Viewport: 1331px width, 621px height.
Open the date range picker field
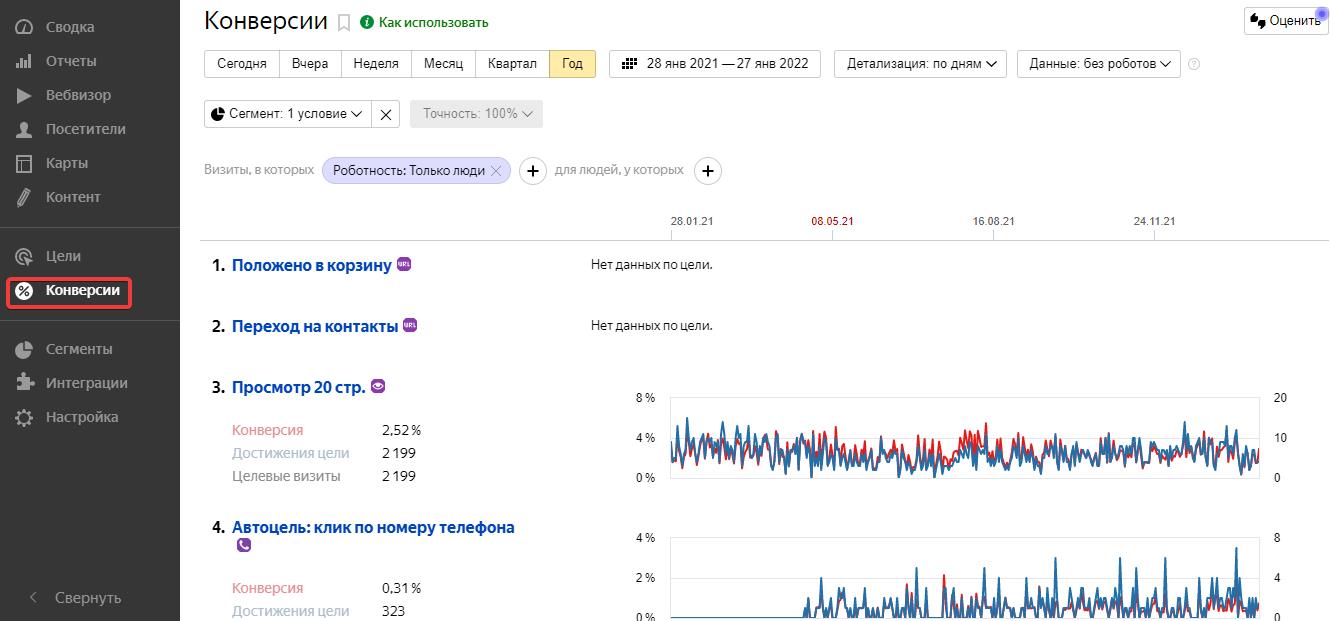[x=714, y=64]
